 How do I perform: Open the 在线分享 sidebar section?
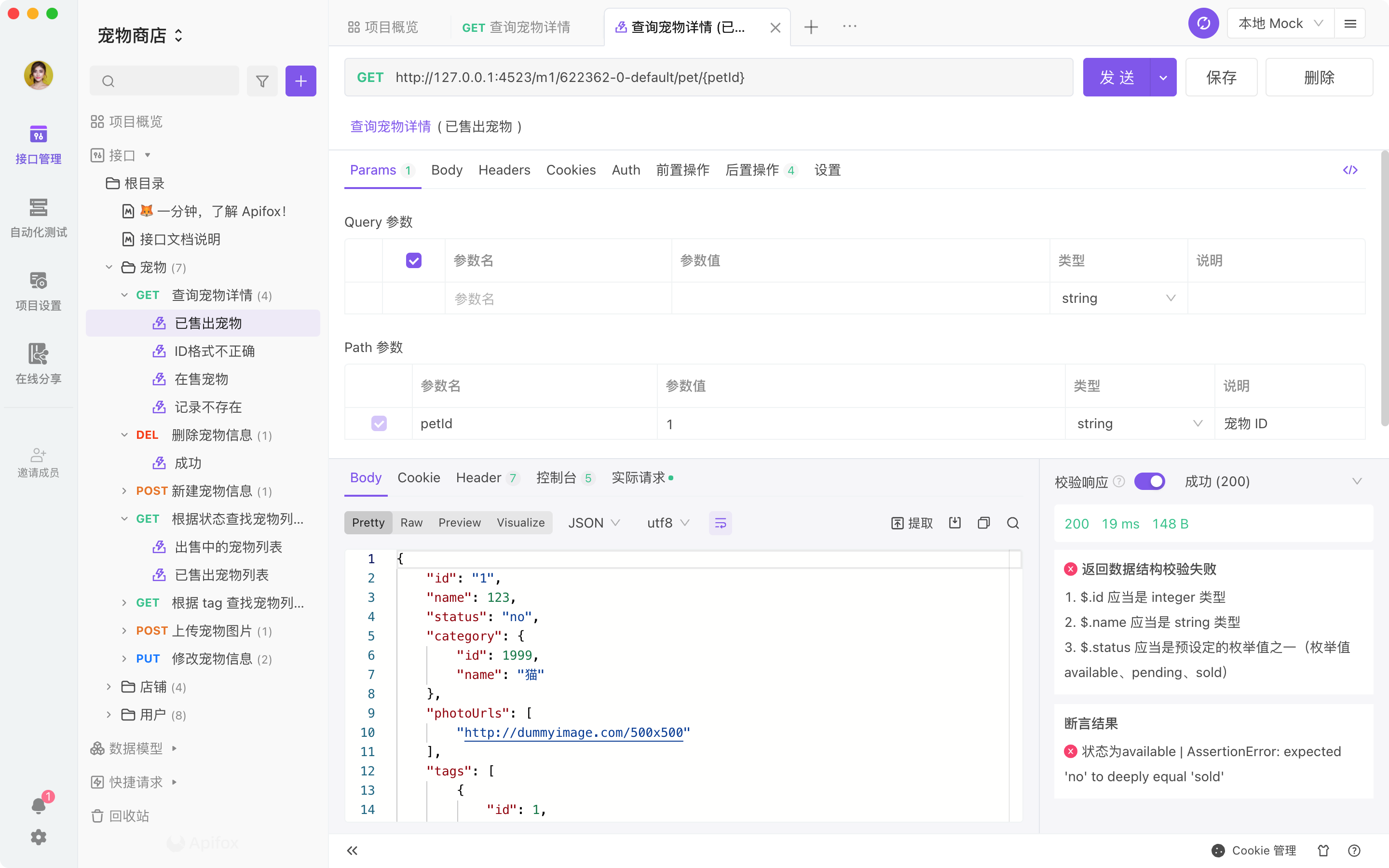coord(39,365)
